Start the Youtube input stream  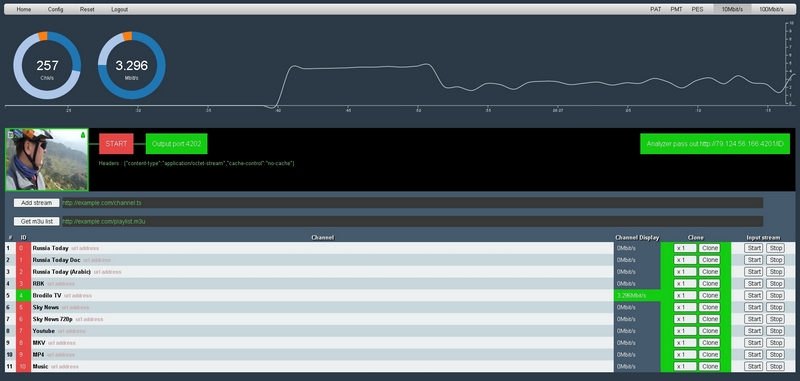(754, 331)
